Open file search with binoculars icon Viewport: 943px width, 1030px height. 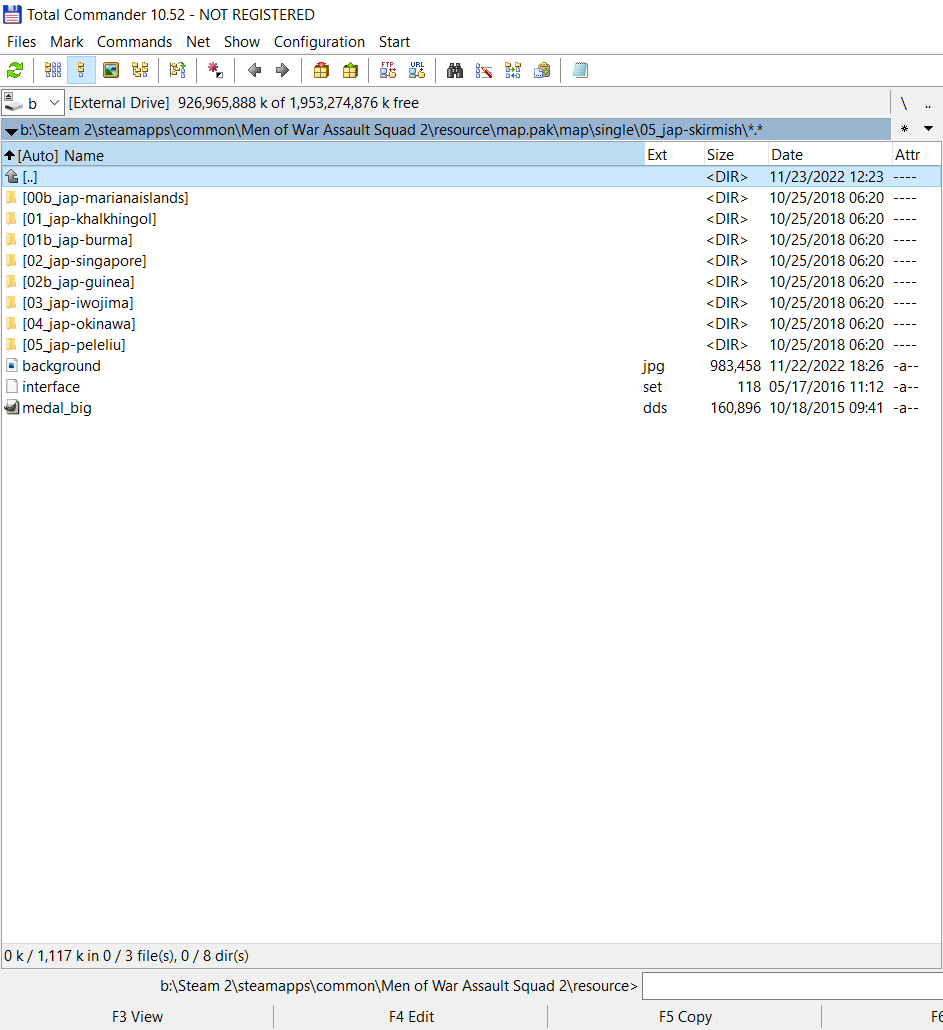tap(454, 70)
